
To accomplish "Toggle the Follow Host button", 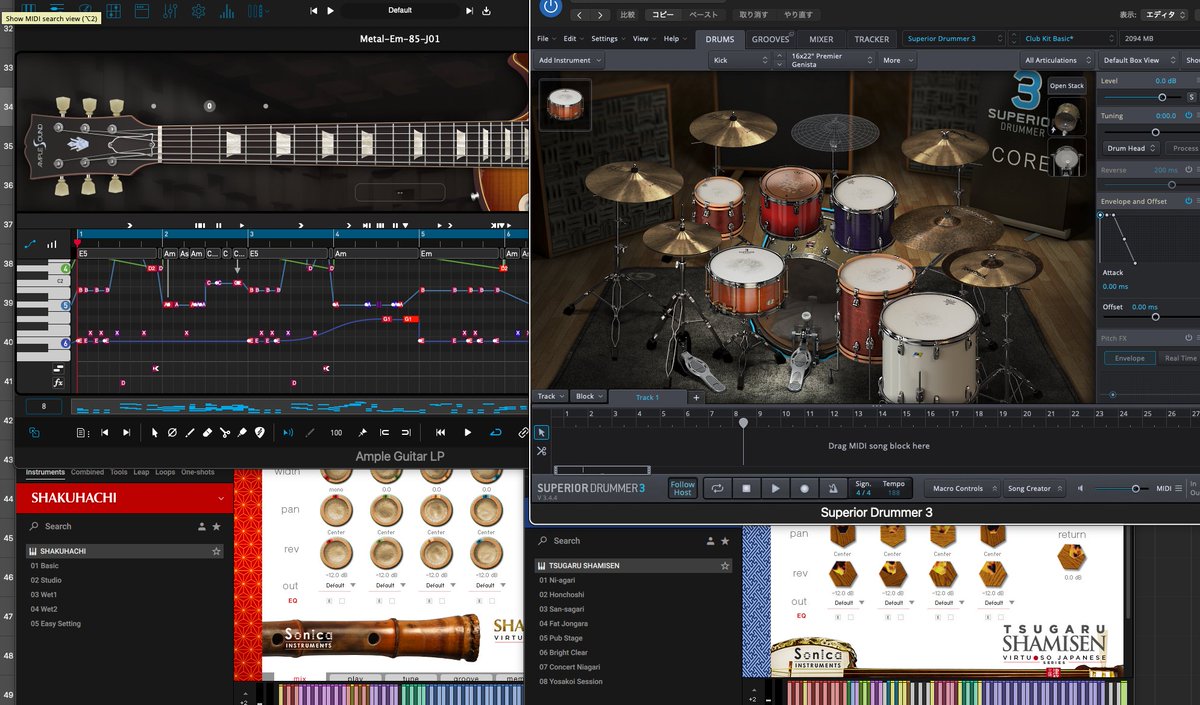I will pos(683,488).
